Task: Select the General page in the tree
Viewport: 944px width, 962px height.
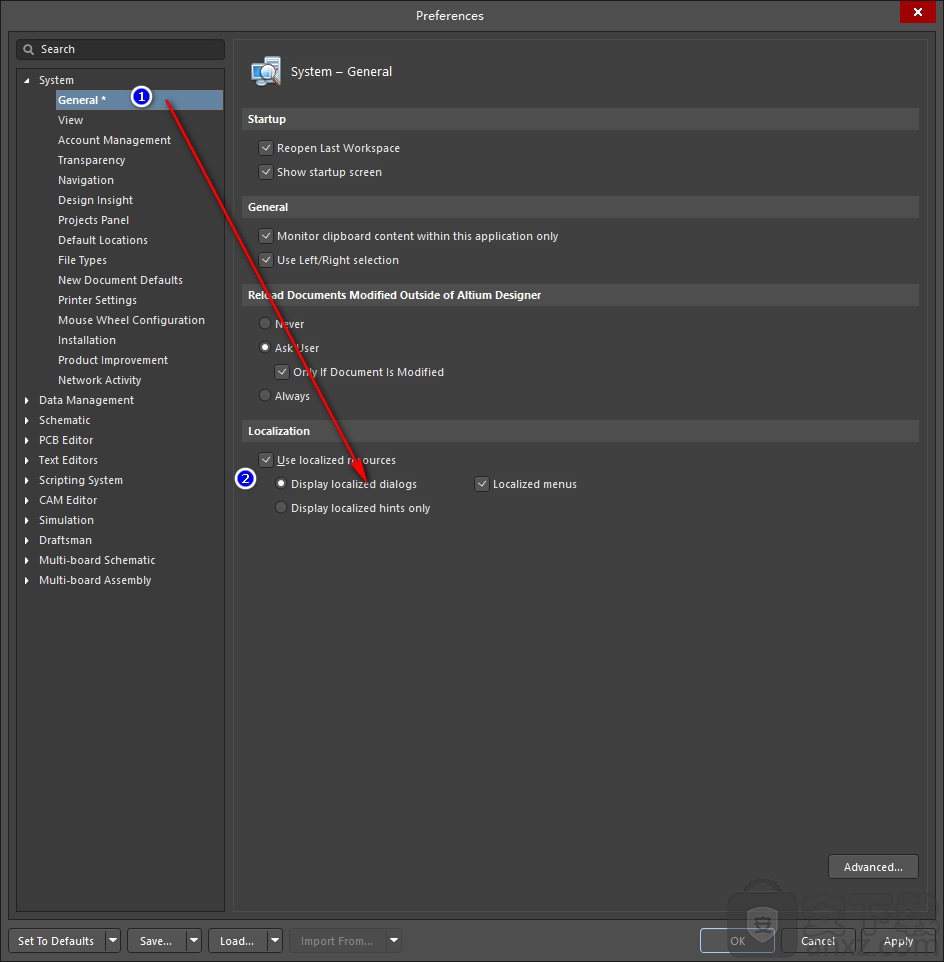Action: pyautogui.click(x=139, y=100)
